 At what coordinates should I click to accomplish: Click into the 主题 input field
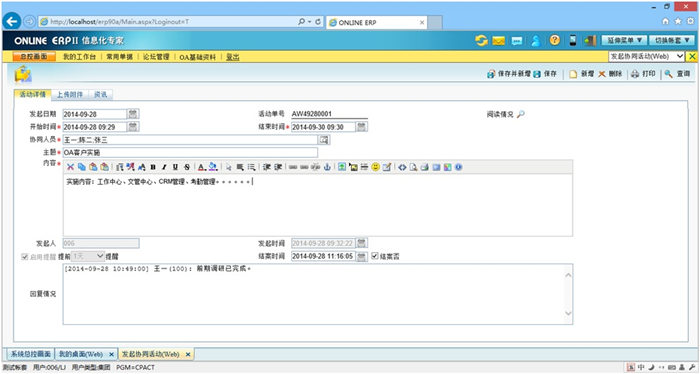[190, 153]
